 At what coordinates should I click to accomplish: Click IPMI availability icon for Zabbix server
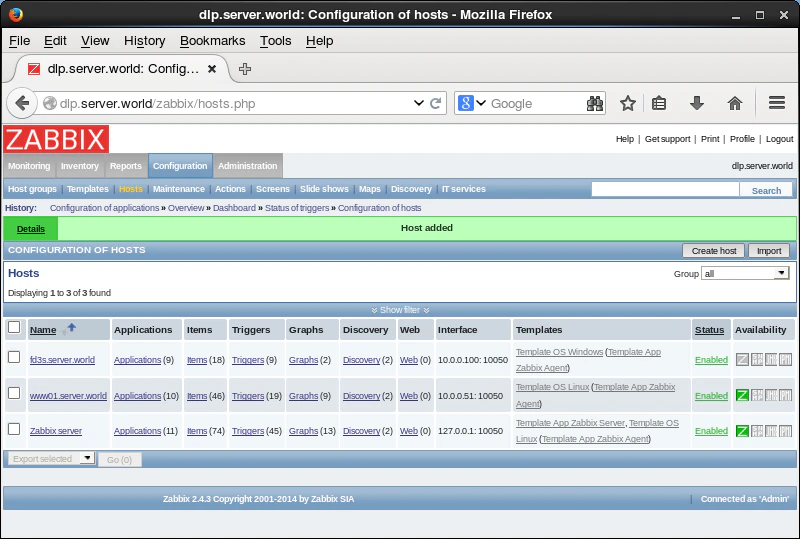(x=786, y=431)
